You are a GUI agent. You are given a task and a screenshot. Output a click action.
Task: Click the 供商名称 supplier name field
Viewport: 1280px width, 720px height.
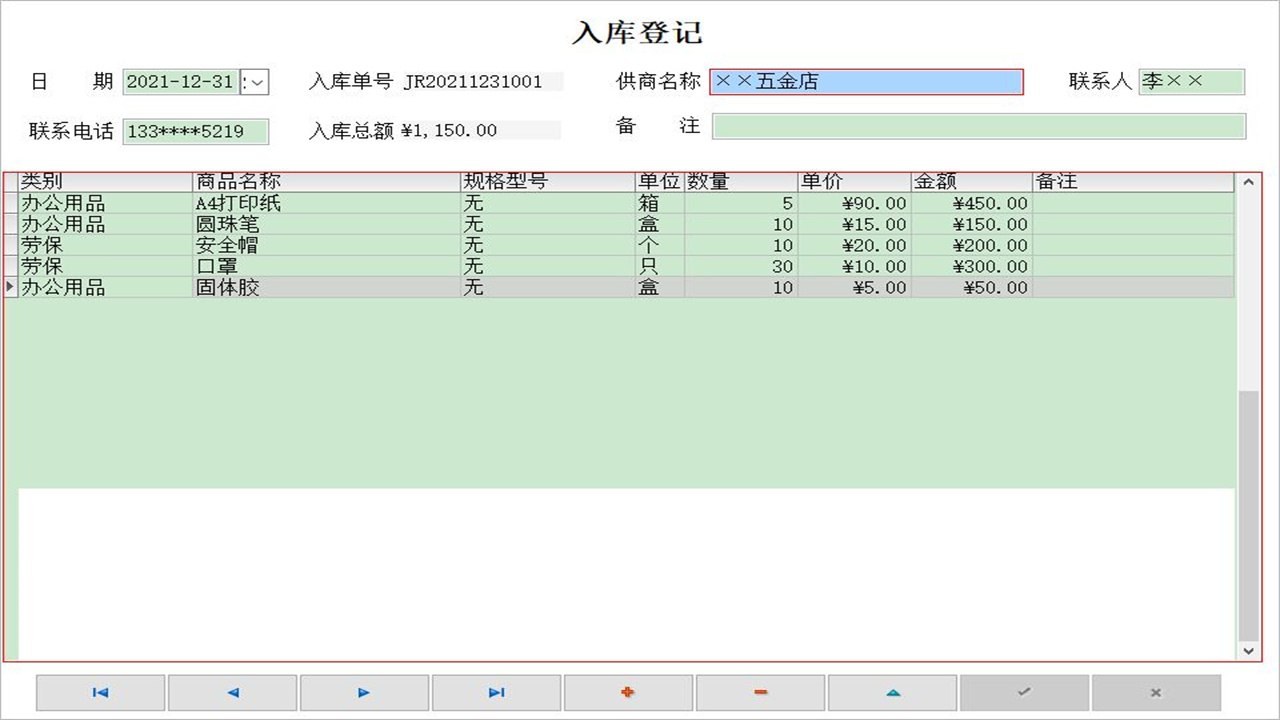(x=866, y=81)
